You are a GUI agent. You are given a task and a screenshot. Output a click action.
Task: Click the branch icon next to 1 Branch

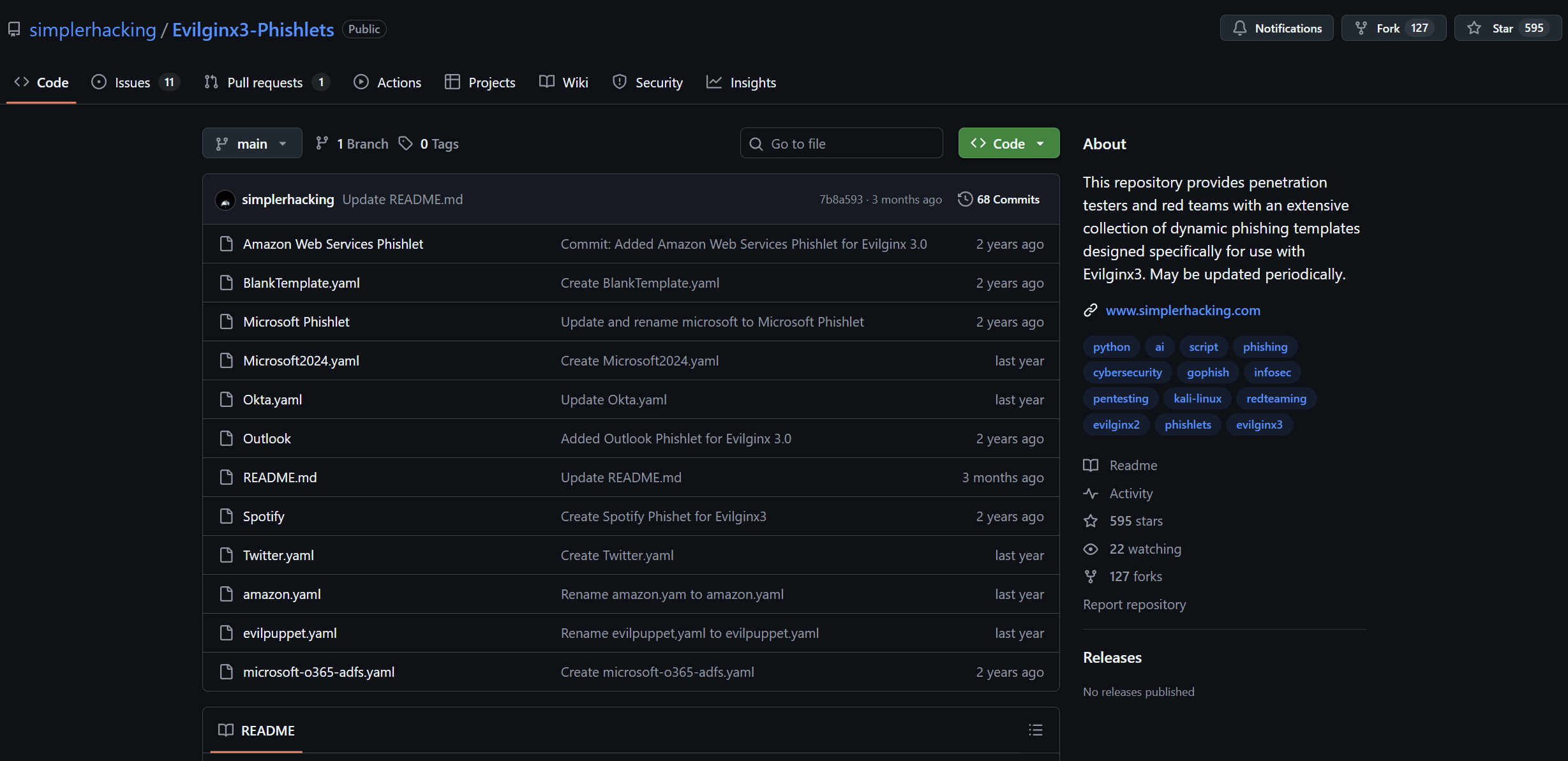click(322, 143)
